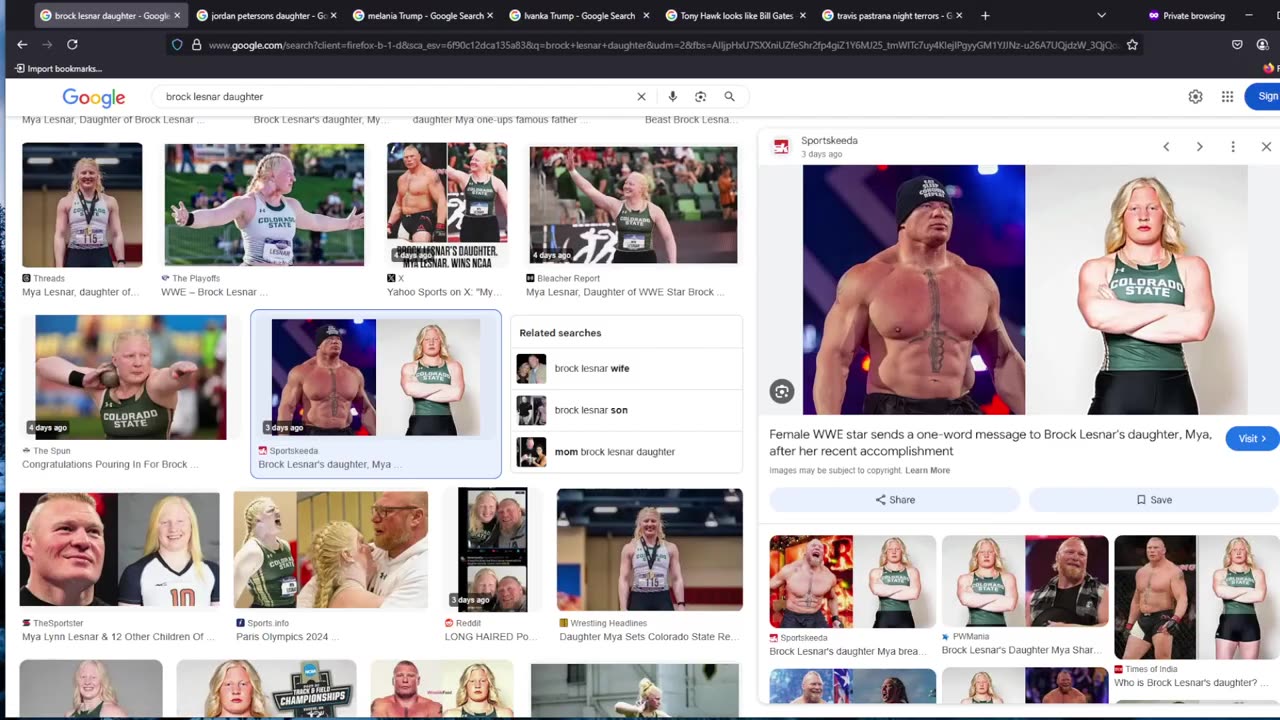The width and height of the screenshot is (1280, 720).
Task: Close the melania Trump tab
Action: point(492,15)
